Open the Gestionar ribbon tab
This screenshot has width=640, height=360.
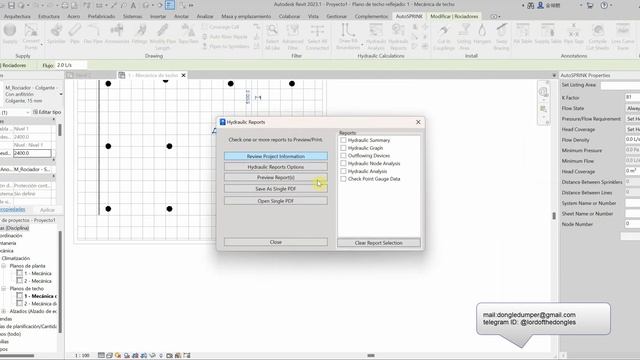click(336, 16)
